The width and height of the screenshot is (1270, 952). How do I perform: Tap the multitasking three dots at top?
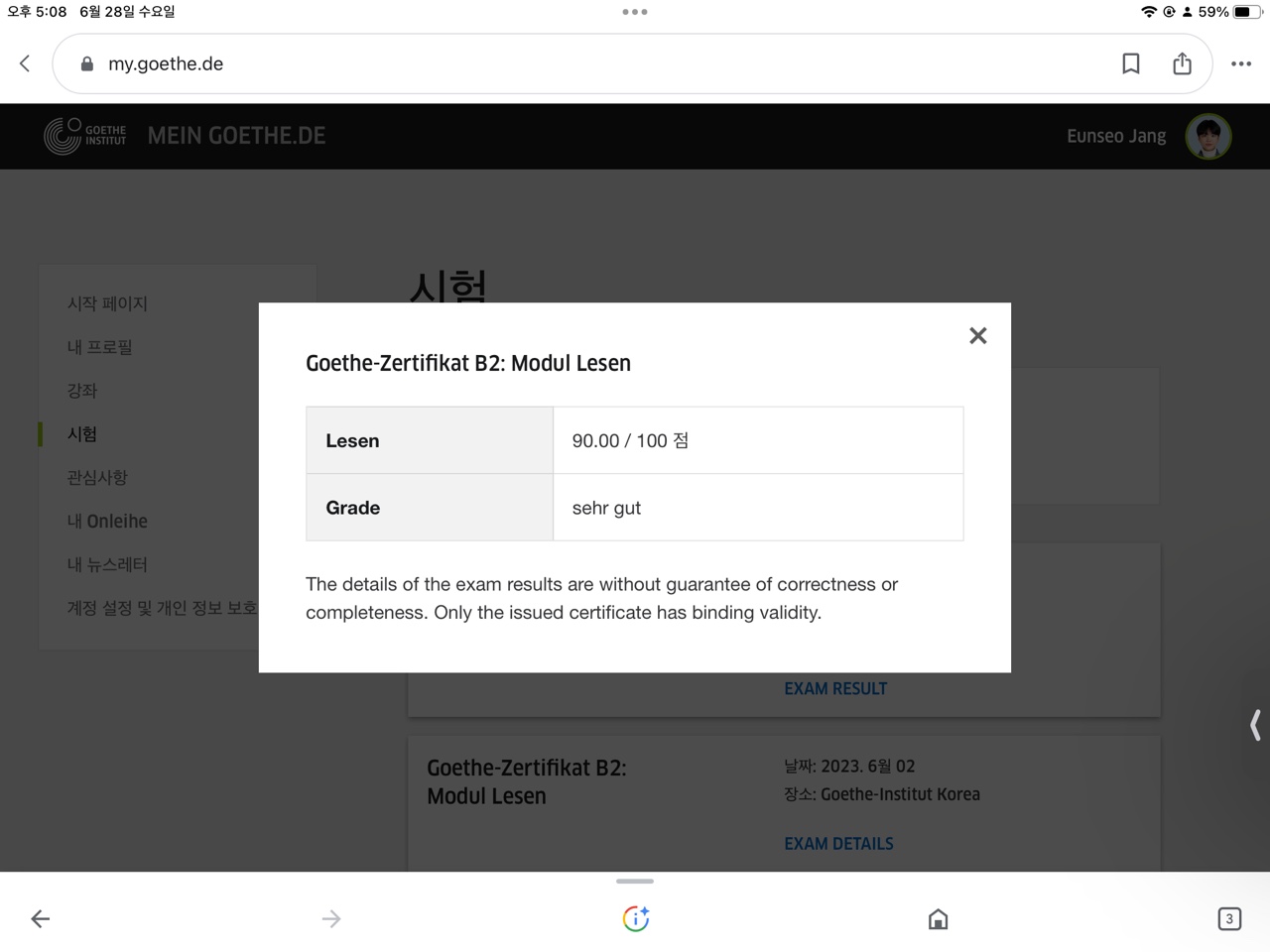pyautogui.click(x=635, y=12)
